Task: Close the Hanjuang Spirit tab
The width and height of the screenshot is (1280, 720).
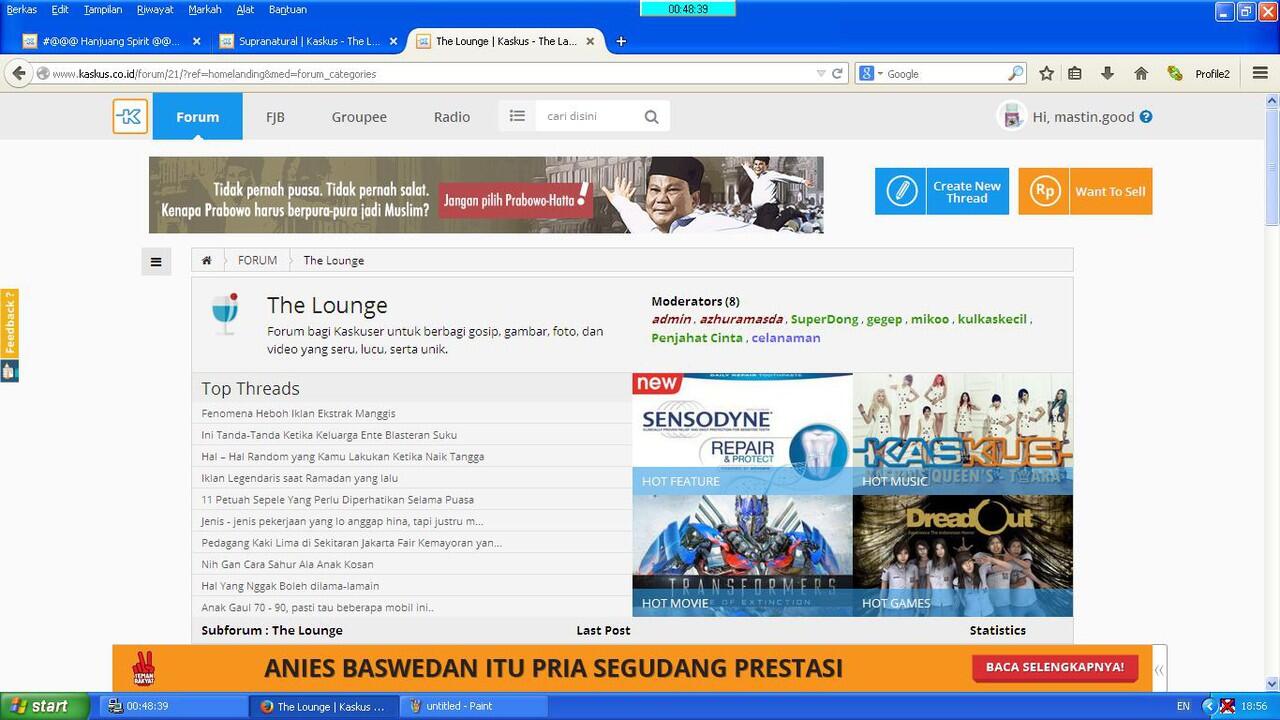Action: pyautogui.click(x=196, y=41)
